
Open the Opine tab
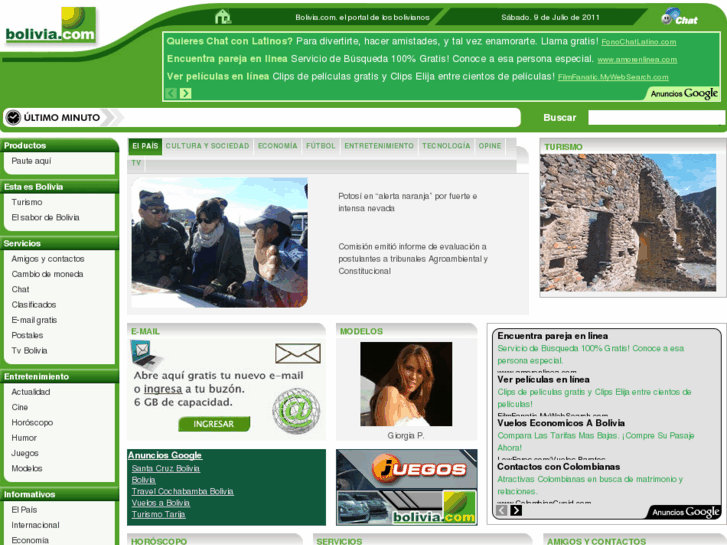click(x=490, y=146)
